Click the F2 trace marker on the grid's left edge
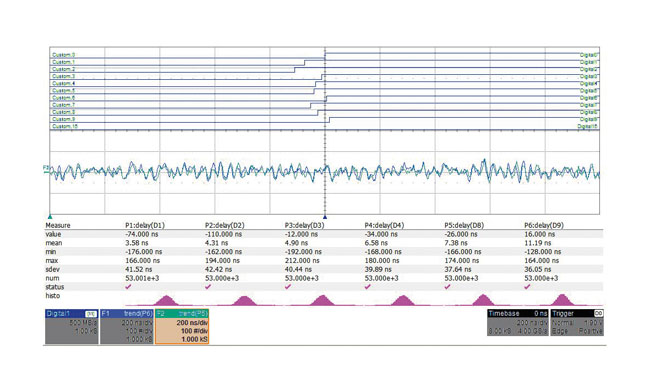This screenshot has height=390, width=650. [46, 168]
